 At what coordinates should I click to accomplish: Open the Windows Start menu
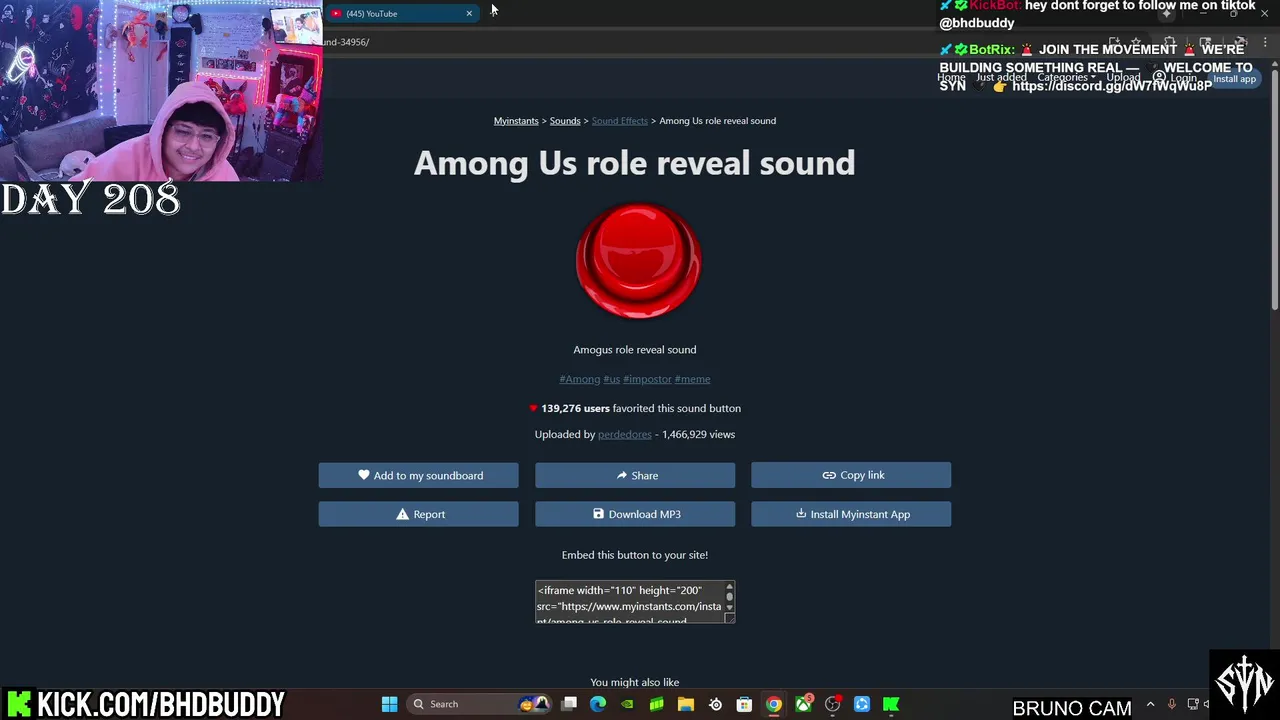point(389,704)
